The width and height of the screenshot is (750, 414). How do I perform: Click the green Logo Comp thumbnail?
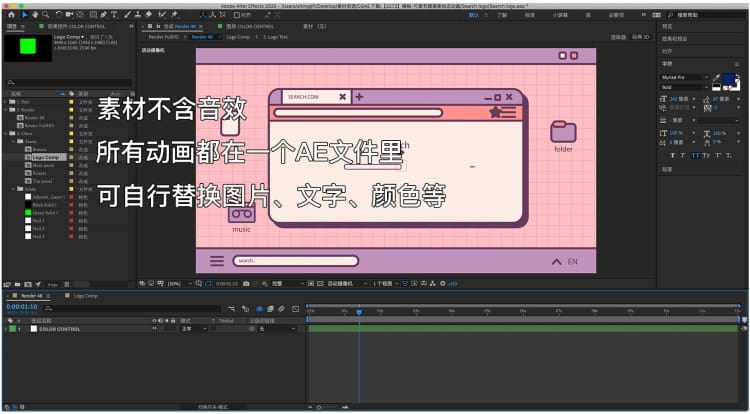pos(28,47)
